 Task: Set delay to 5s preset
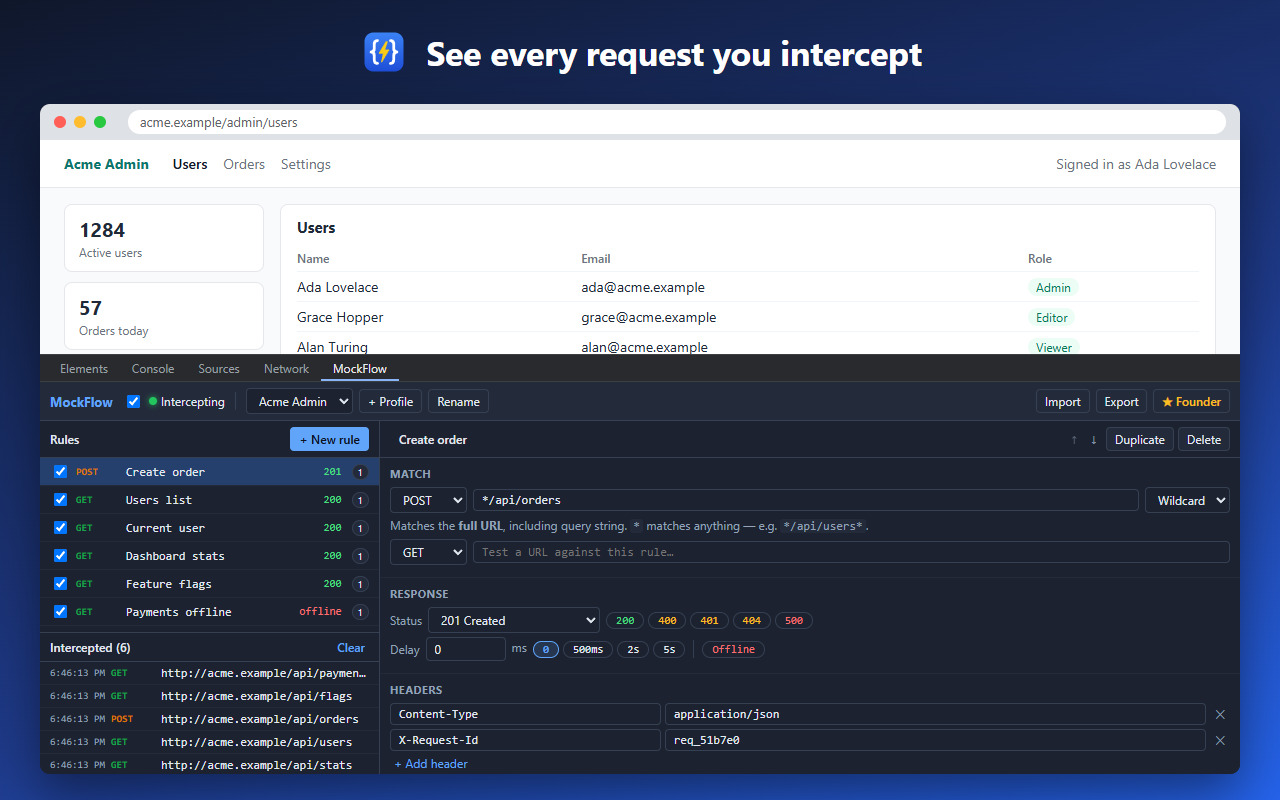coord(669,649)
